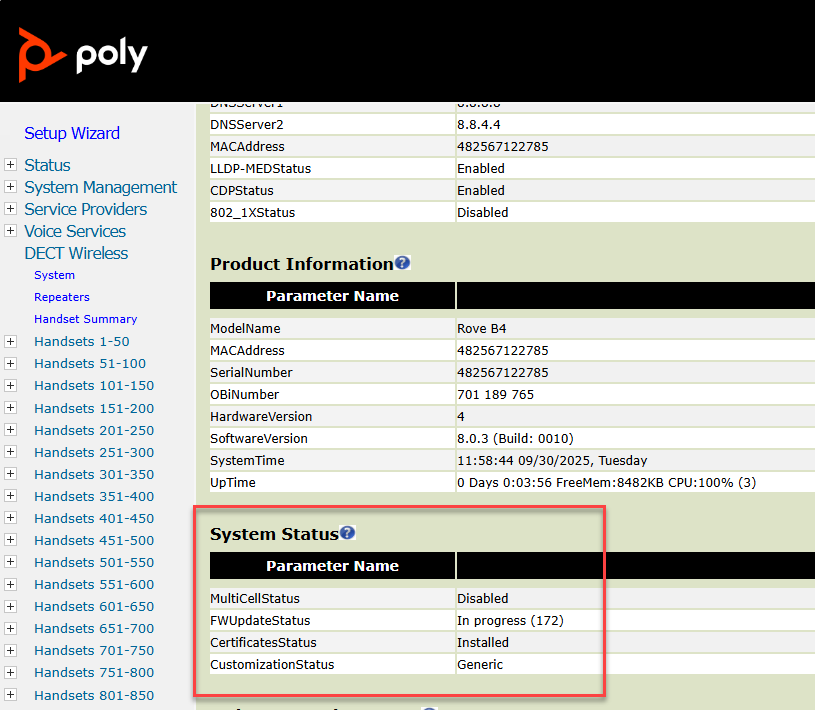Viewport: 815px width, 710px height.
Task: Expand Handsets 401-450 group
Action: (x=11, y=518)
